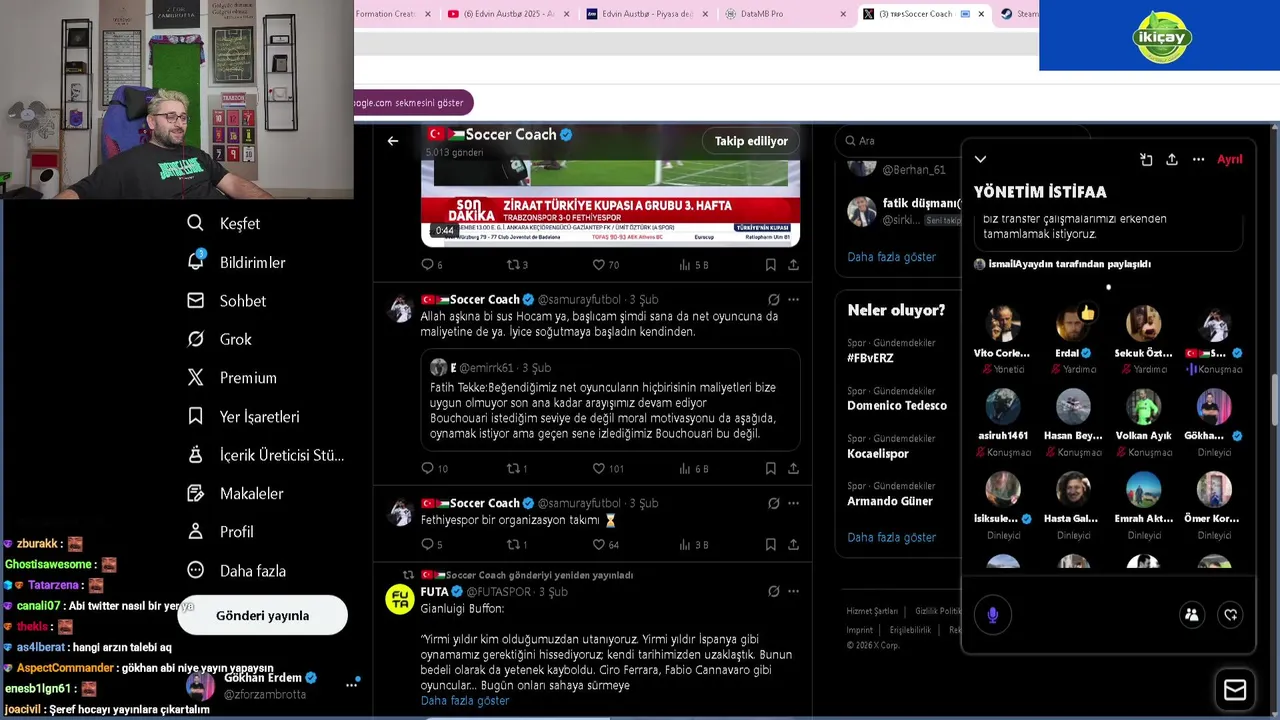The image size is (1280, 720).
Task: Open Grok action on the Fethiyespor post
Action: (x=773, y=503)
